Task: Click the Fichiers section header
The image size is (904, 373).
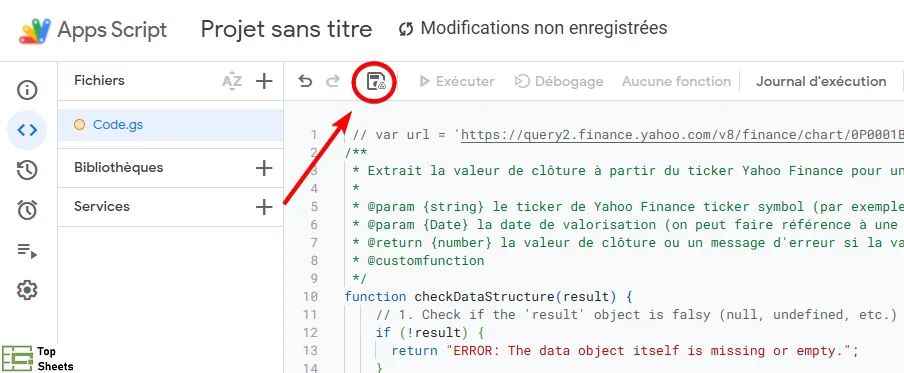Action: click(x=99, y=80)
